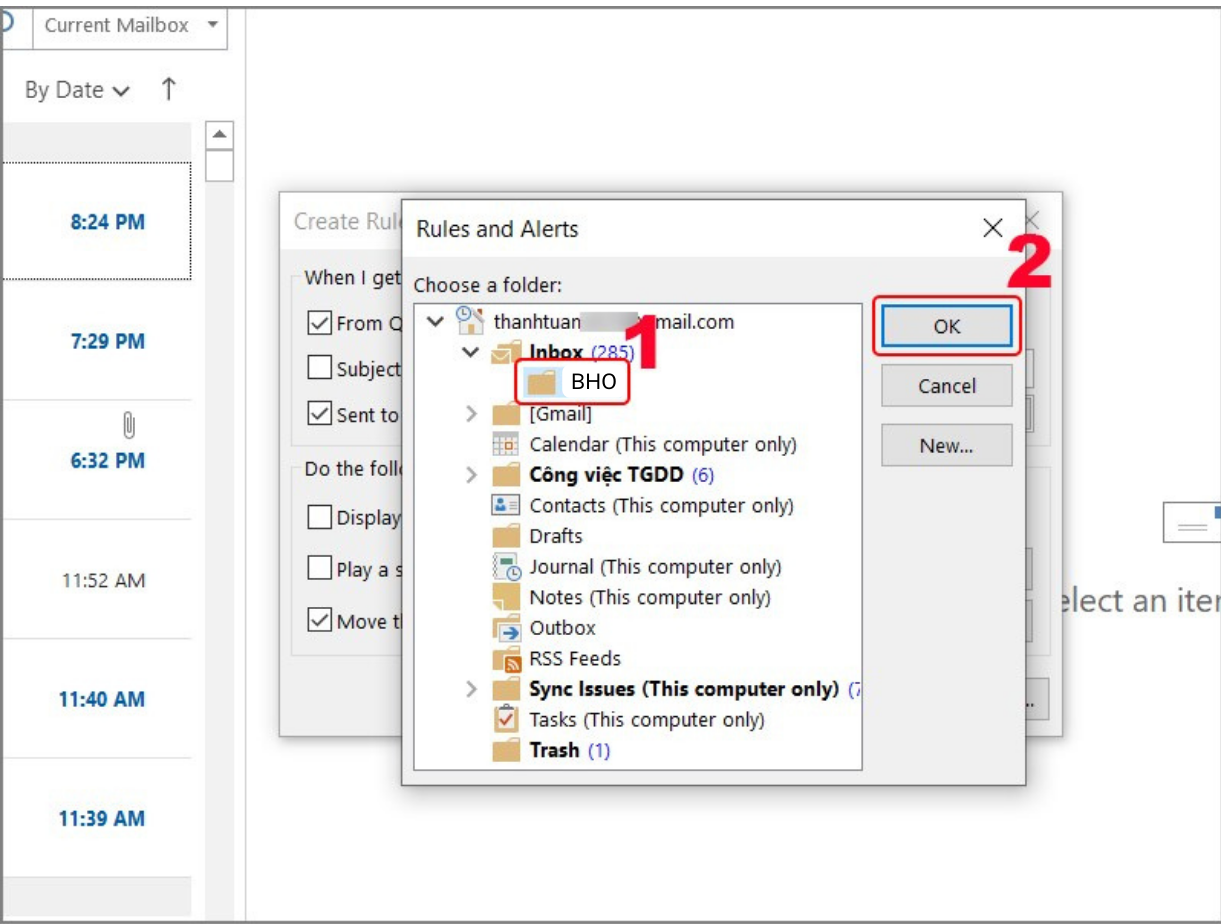Click the RSS Feeds folder icon
Image resolution: width=1221 pixels, height=924 pixels.
click(507, 660)
